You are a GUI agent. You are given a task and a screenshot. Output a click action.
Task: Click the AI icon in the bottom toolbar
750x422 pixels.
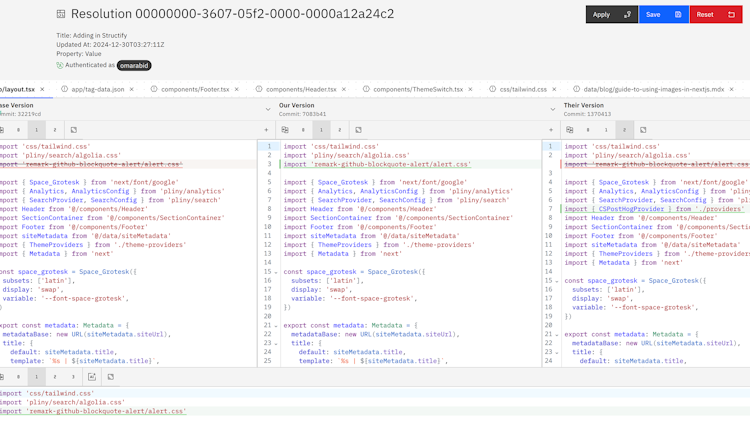[x=92, y=377]
